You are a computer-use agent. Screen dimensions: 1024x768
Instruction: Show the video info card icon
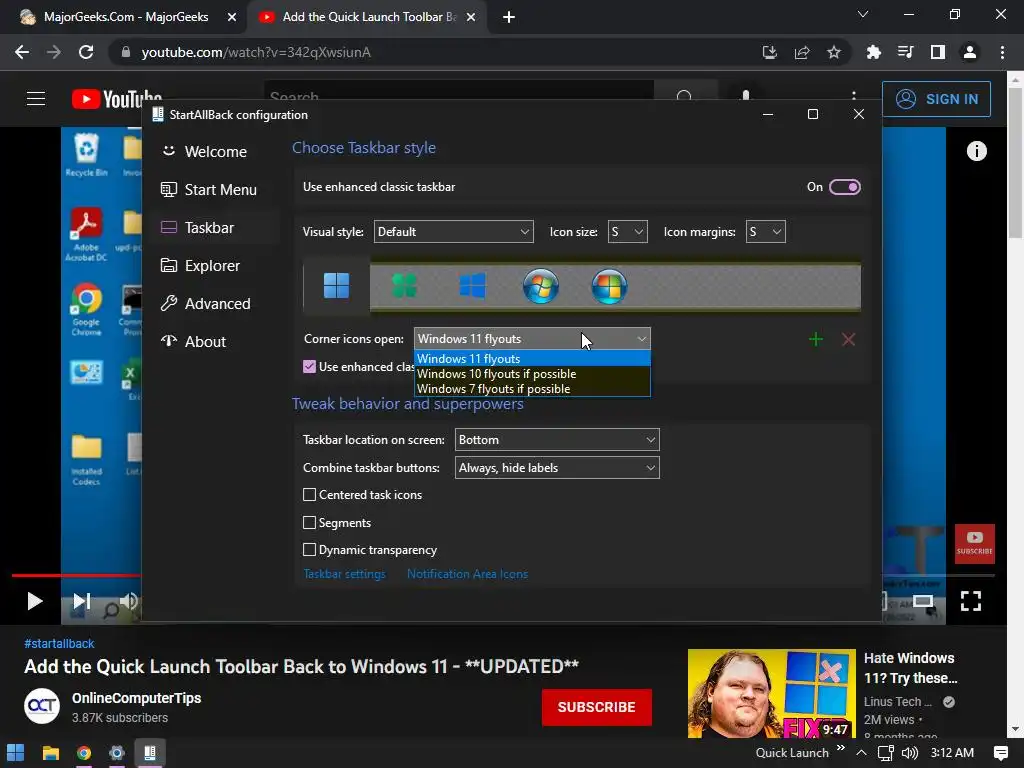point(976,152)
